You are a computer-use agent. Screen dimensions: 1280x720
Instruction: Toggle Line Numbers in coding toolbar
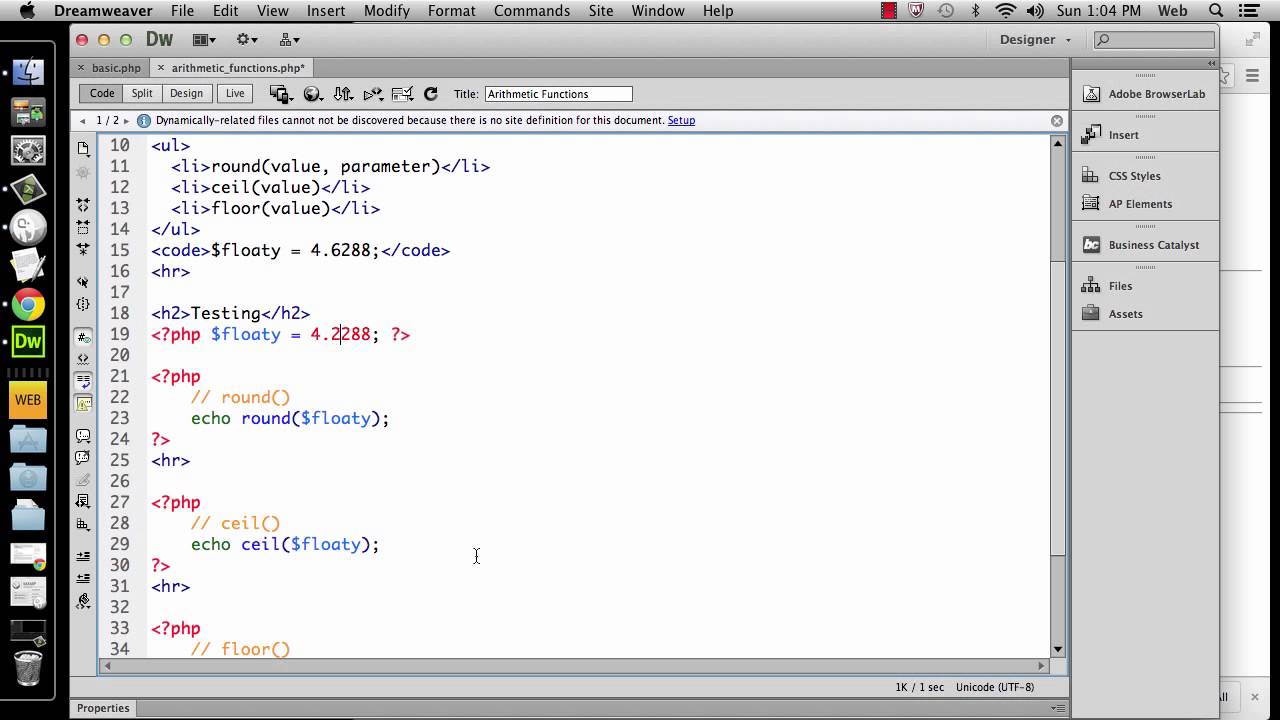tap(83, 337)
